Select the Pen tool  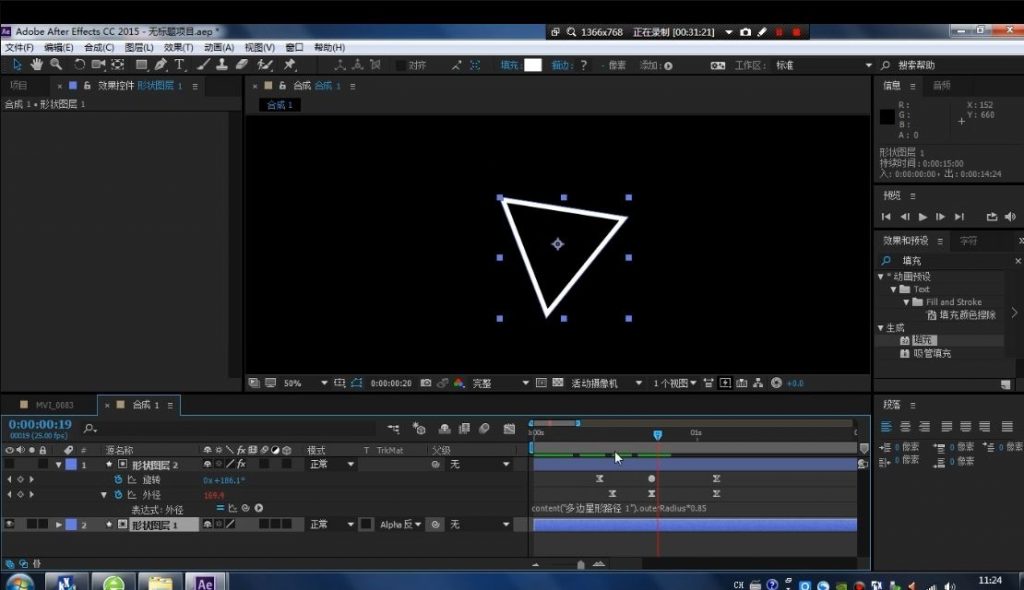[x=161, y=65]
